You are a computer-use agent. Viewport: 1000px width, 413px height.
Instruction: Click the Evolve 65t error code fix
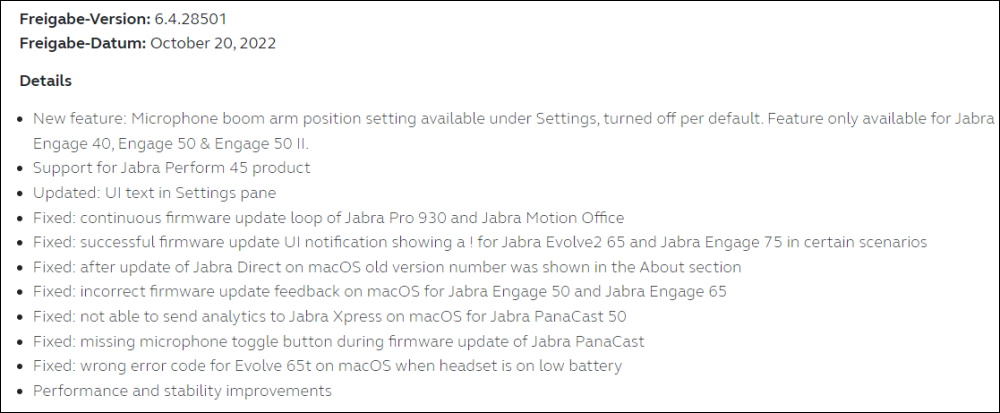[327, 366]
